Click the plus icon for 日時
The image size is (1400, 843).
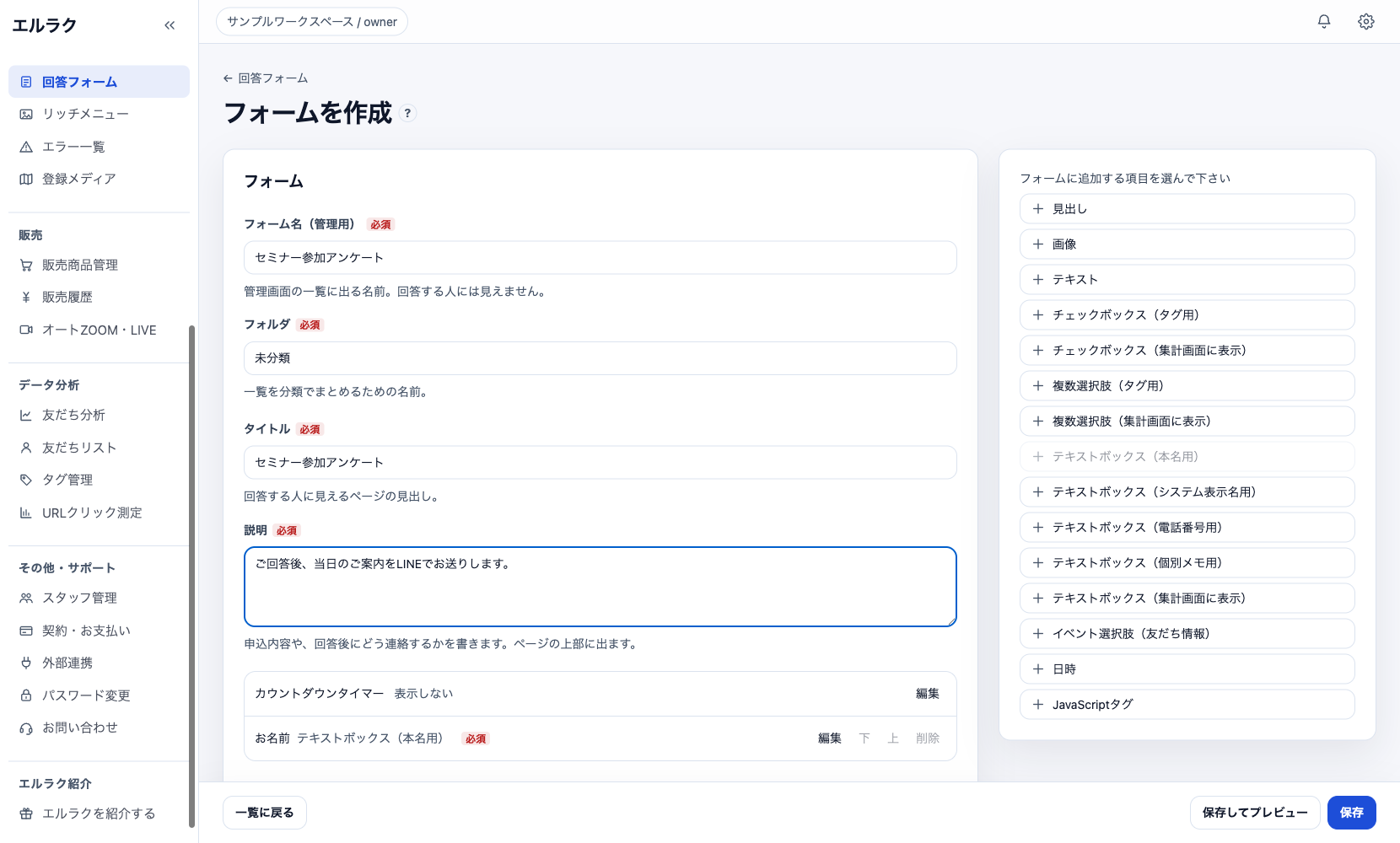(x=1038, y=668)
